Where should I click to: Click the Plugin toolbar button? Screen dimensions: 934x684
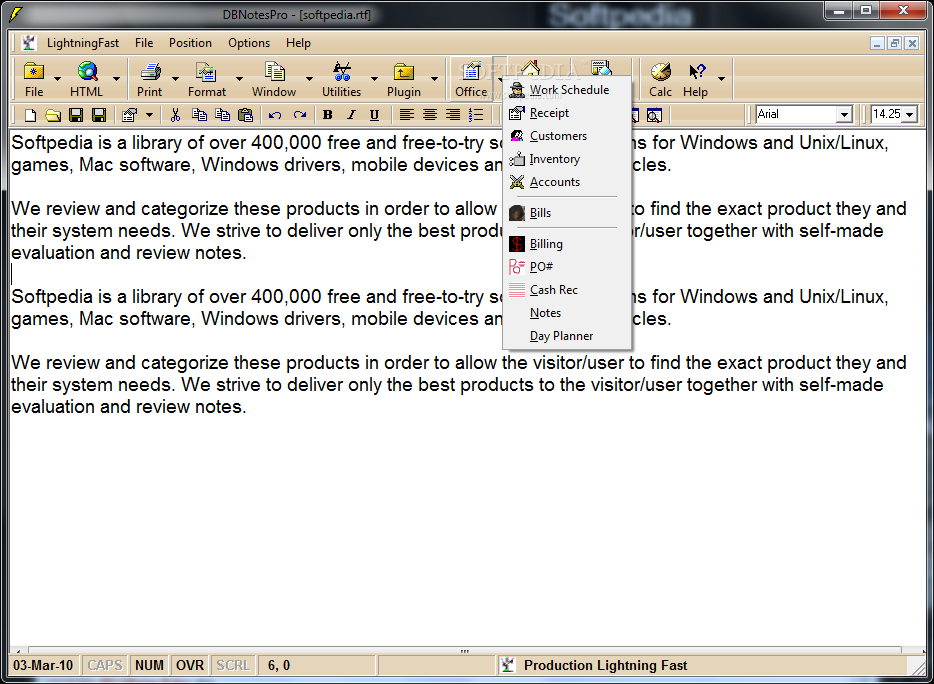[404, 79]
